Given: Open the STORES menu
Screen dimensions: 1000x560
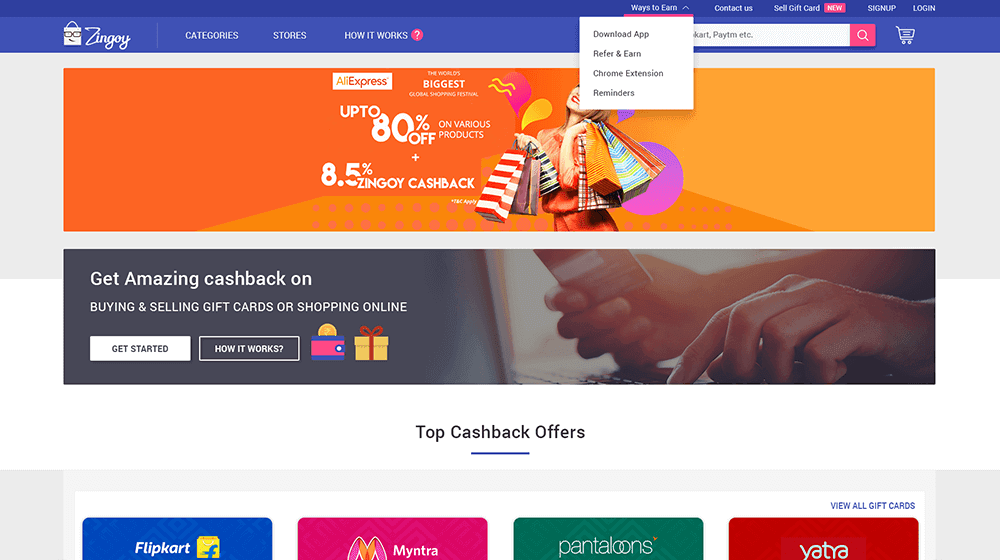Looking at the screenshot, I should pos(290,36).
